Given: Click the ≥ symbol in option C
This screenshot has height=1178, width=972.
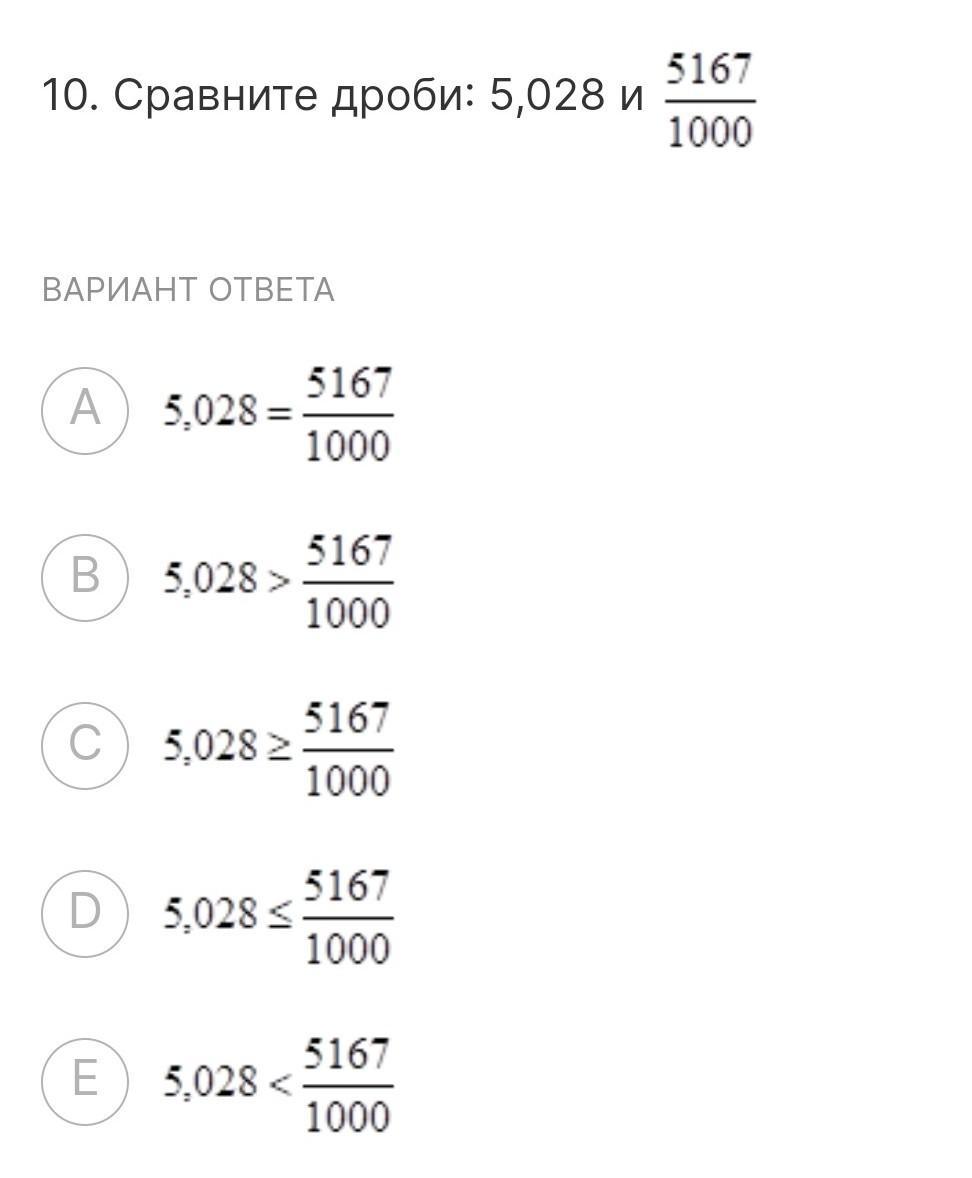Looking at the screenshot, I should pos(279,748).
